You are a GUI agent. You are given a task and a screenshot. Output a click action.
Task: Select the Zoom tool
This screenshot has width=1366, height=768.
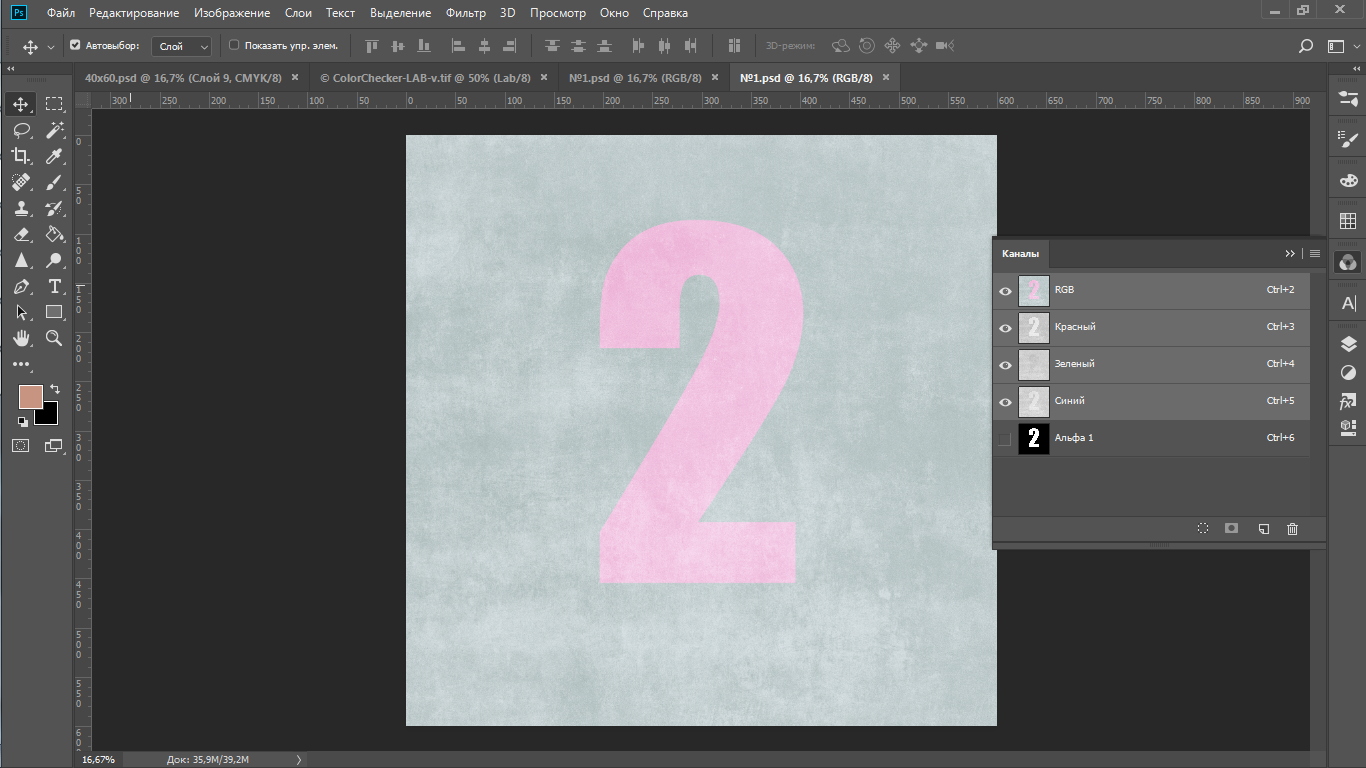coord(55,339)
